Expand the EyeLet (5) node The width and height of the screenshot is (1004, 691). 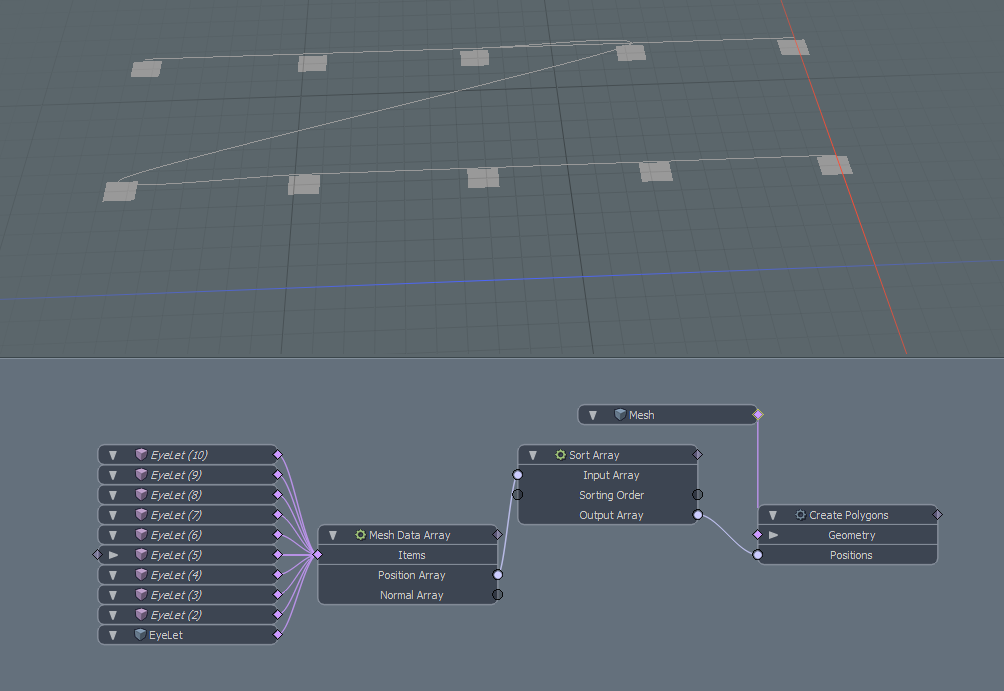tap(113, 555)
